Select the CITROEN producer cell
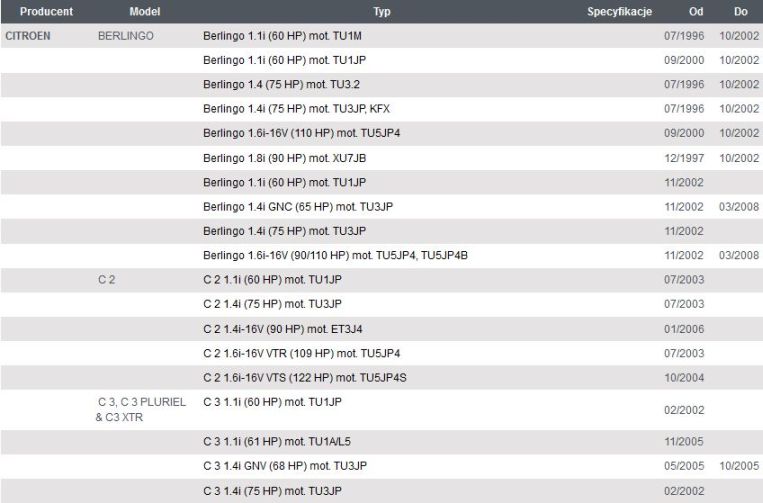Viewport: 763px width, 503px height. (28, 36)
